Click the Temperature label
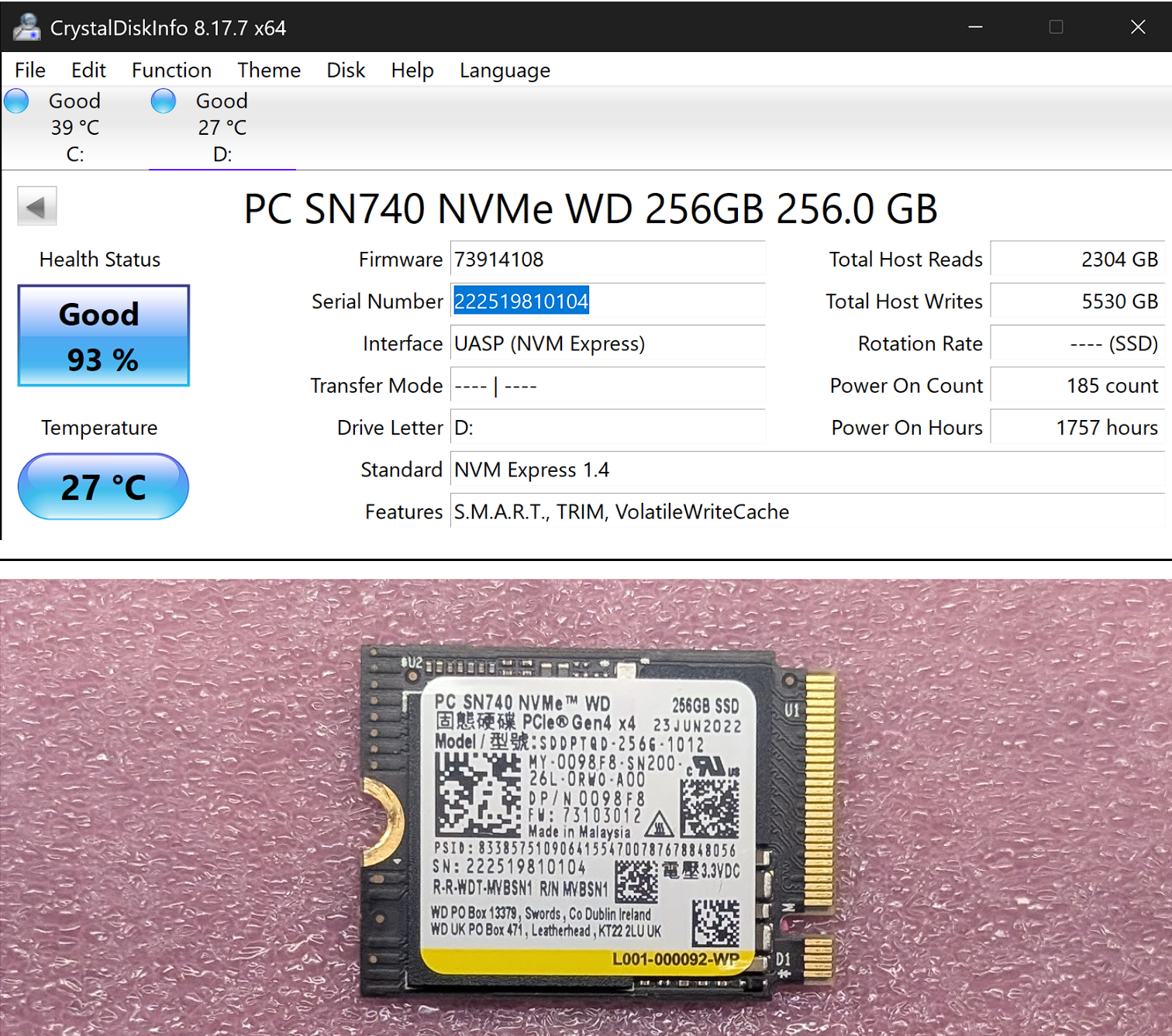 (99, 428)
